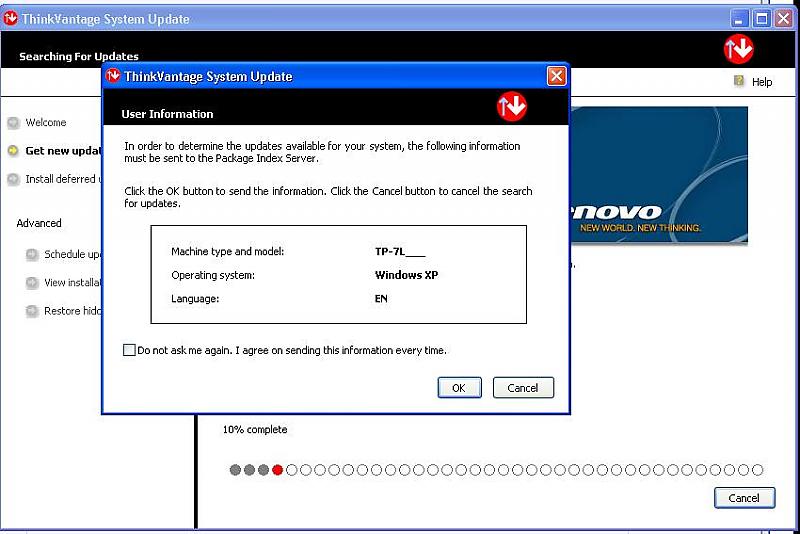This screenshot has width=800, height=534.
Task: Open the Help link
Action: click(762, 82)
